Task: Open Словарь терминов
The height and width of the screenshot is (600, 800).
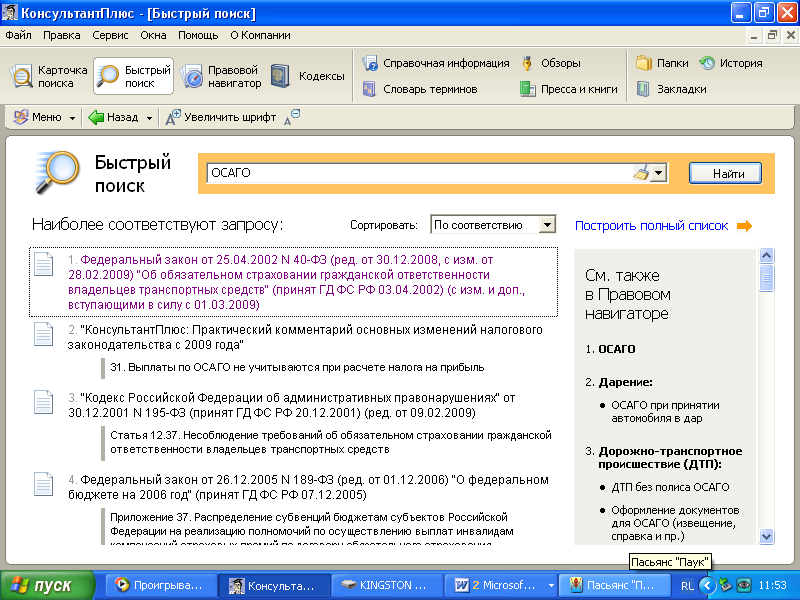Action: click(x=419, y=89)
